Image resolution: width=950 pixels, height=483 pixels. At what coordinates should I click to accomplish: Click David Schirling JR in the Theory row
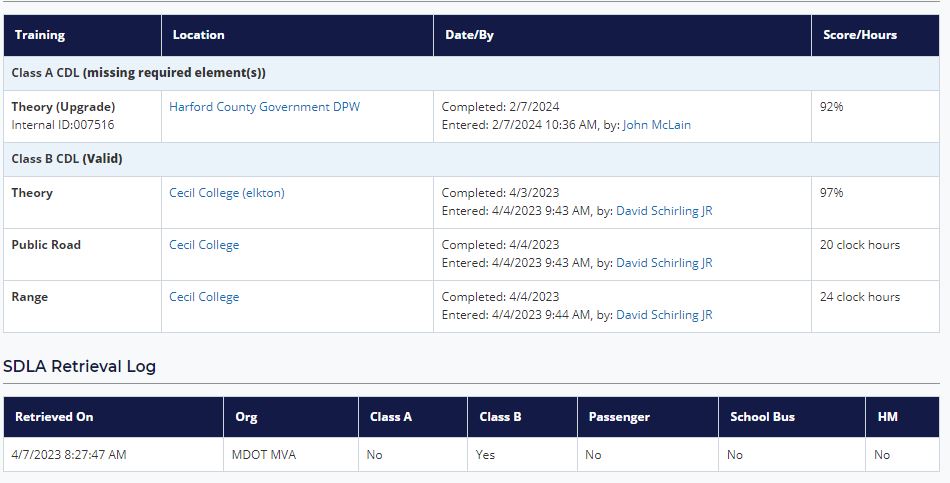click(x=664, y=211)
